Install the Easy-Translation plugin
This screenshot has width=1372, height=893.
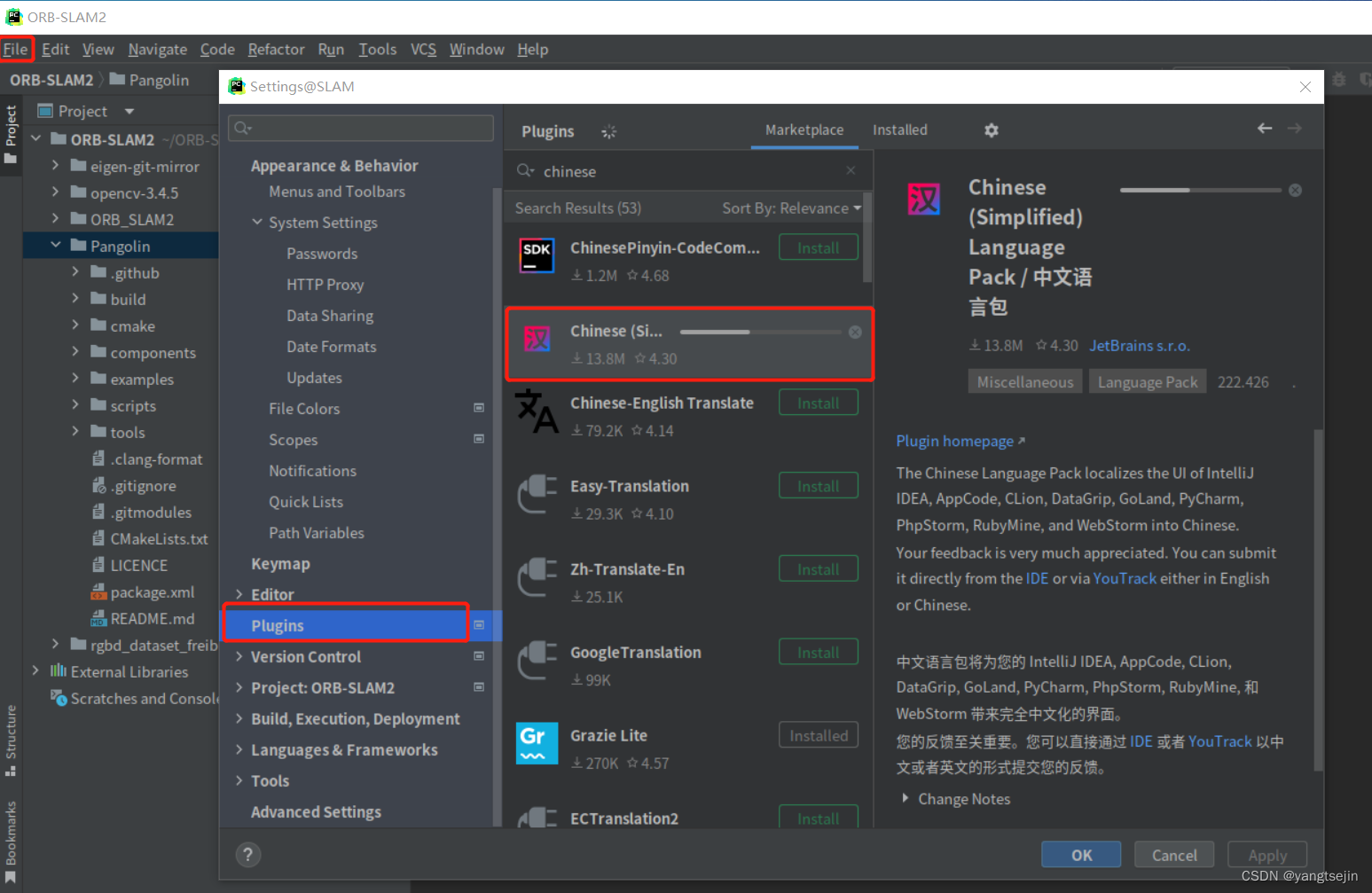pyautogui.click(x=819, y=486)
